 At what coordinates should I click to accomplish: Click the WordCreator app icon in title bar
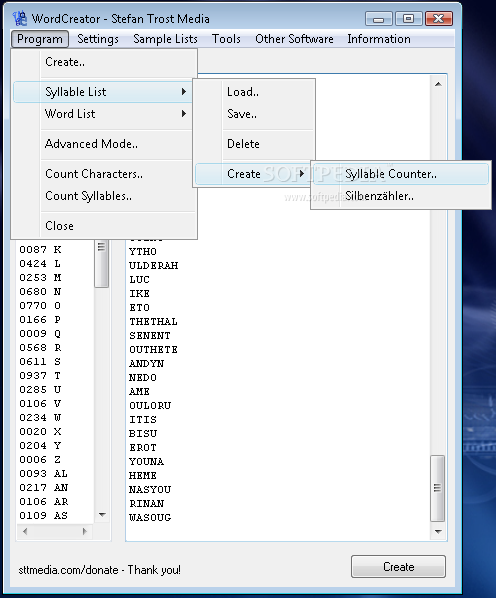(19, 18)
